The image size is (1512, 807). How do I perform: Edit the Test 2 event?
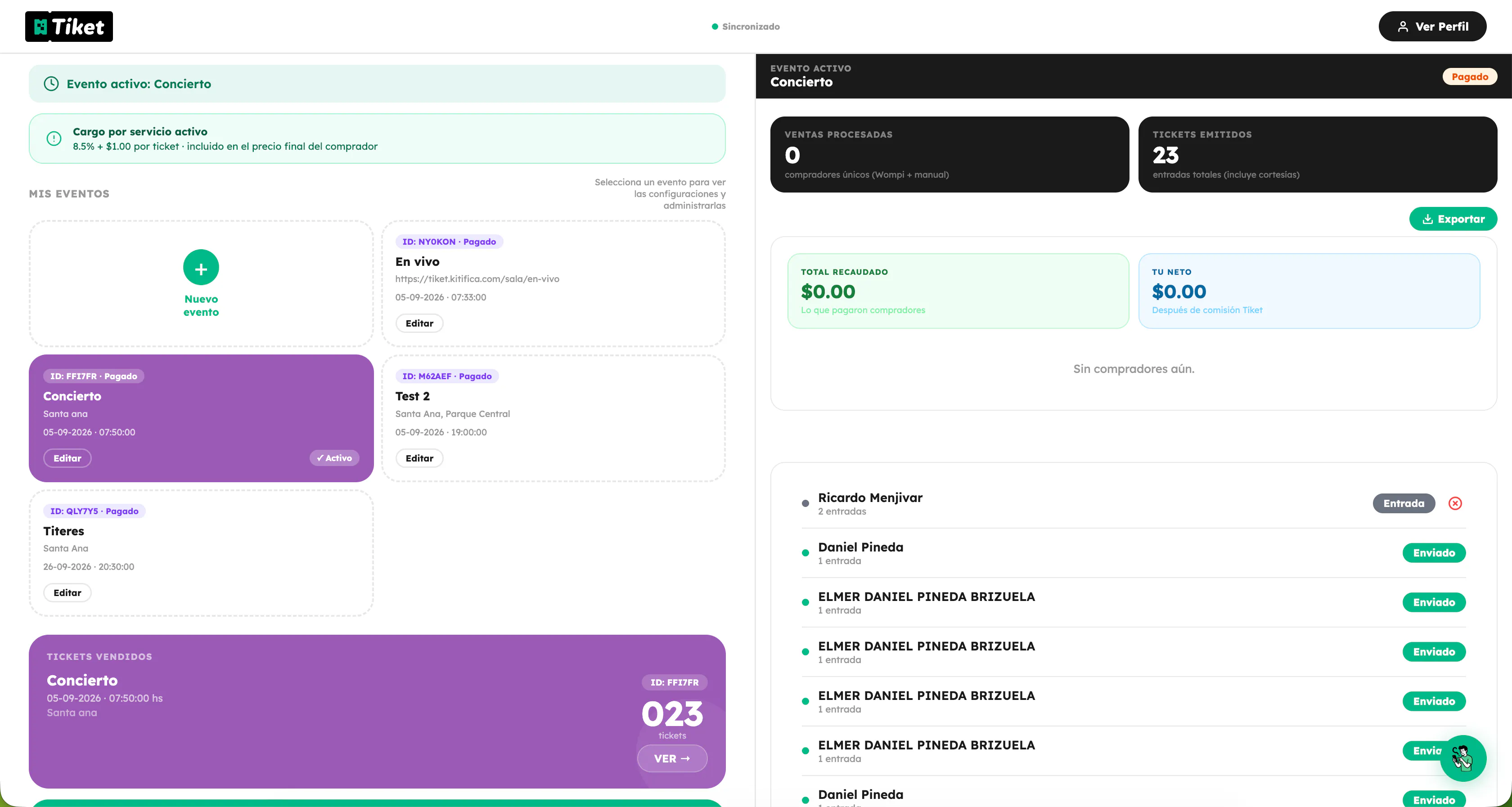(x=419, y=458)
